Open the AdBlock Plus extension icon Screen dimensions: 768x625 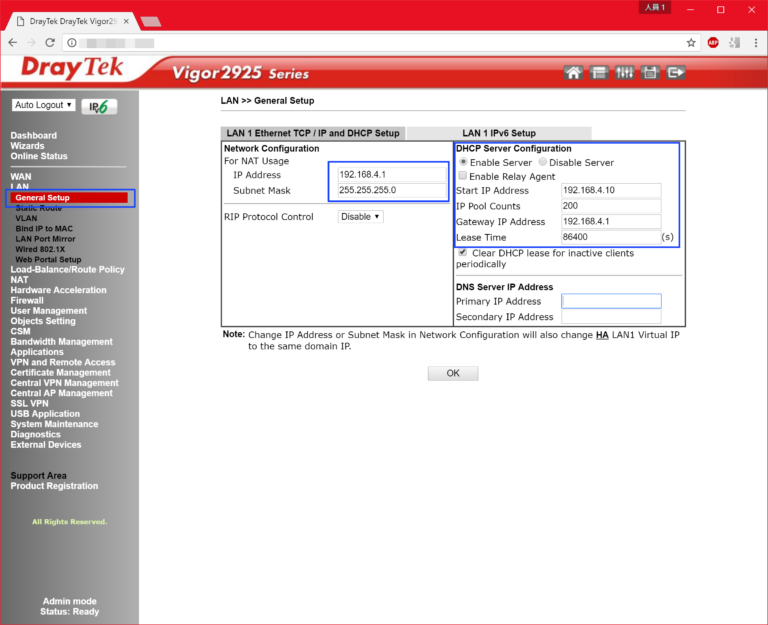[x=713, y=43]
